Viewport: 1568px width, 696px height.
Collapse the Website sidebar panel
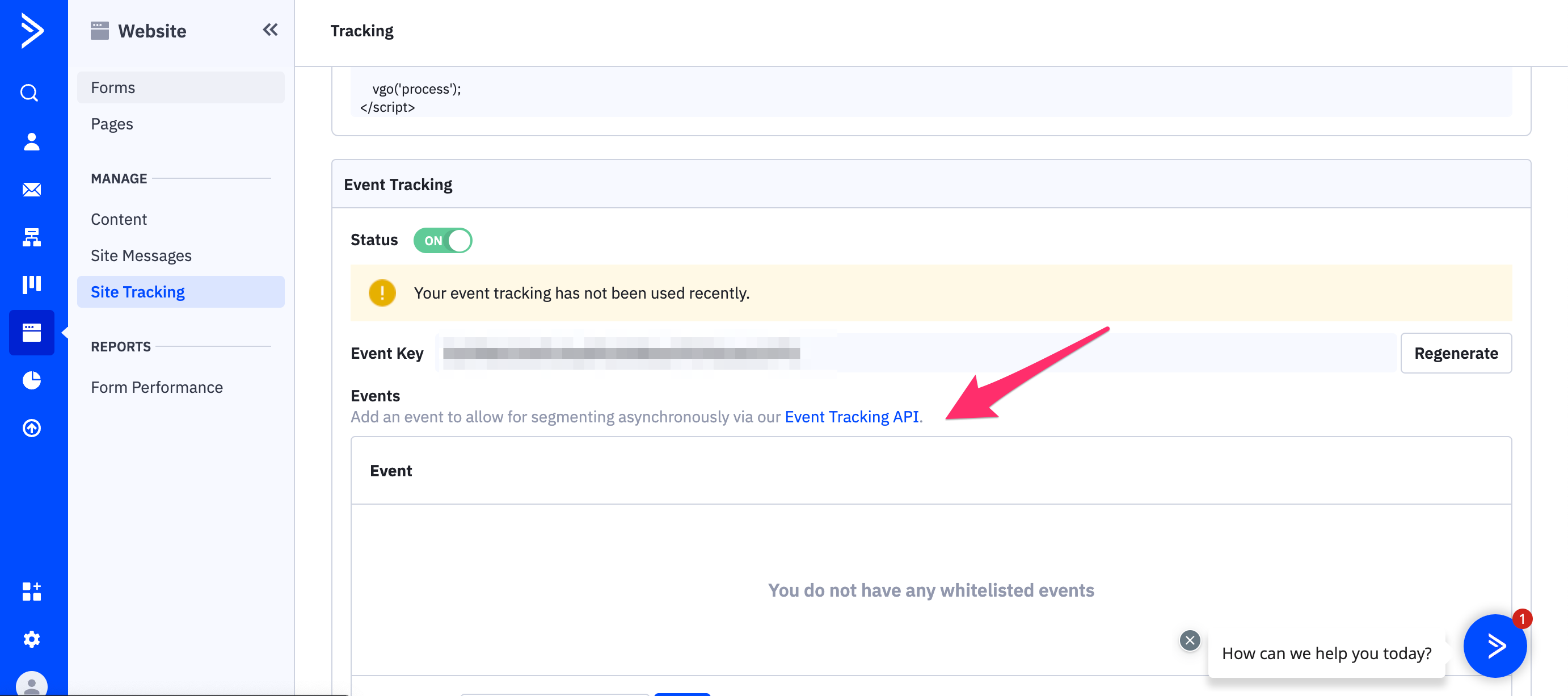pos(270,30)
